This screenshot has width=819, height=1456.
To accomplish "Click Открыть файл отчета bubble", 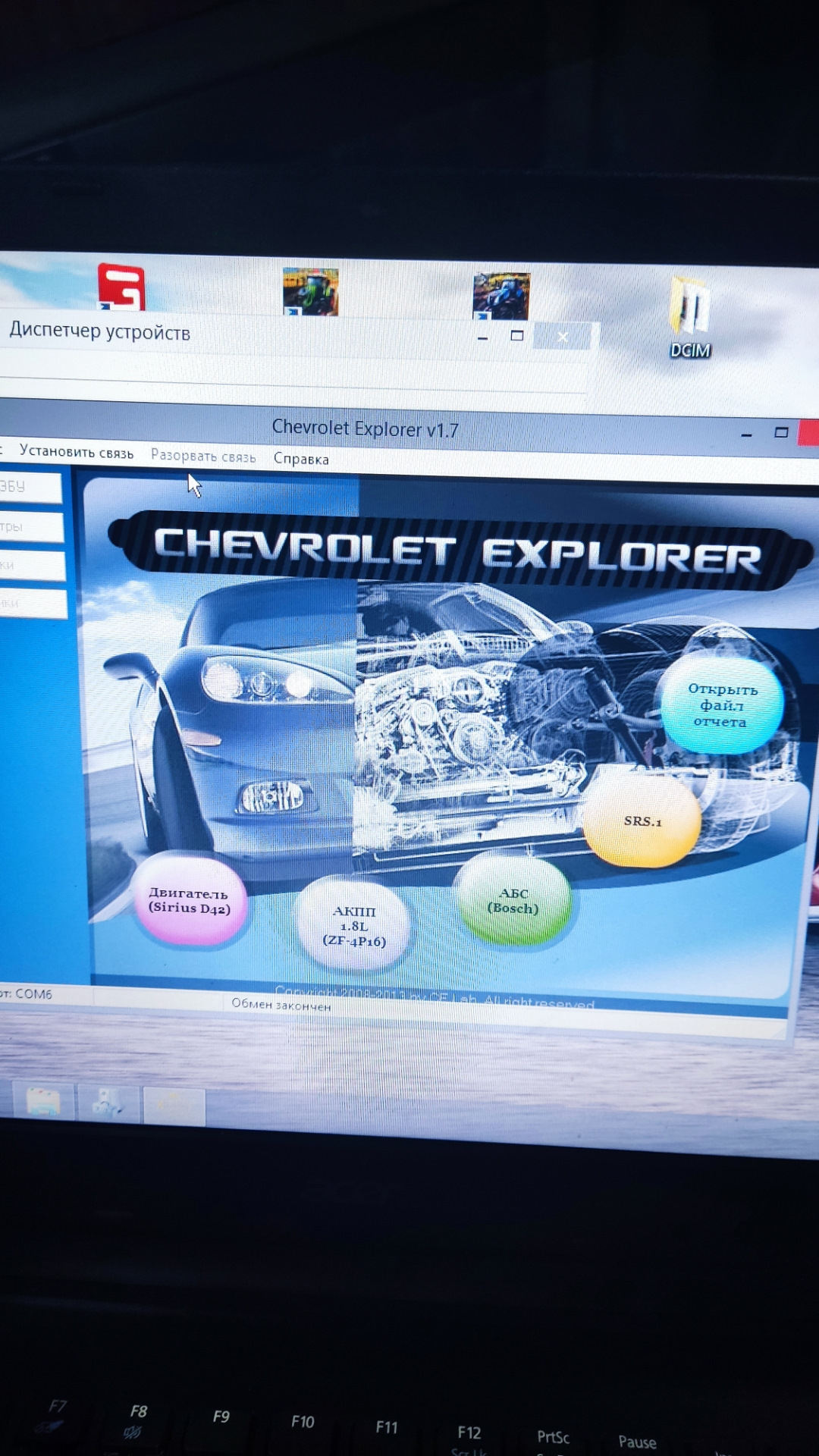I will 722,705.
